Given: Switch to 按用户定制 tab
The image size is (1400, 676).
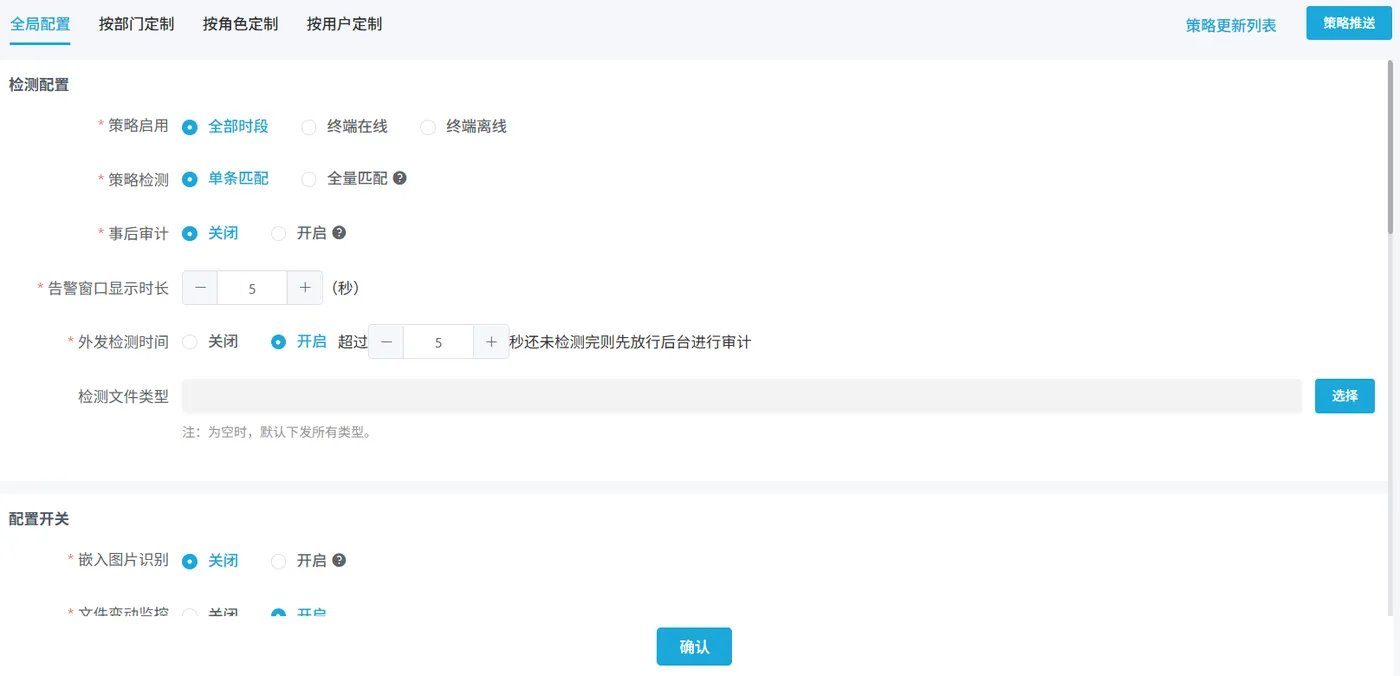Looking at the screenshot, I should click(x=344, y=23).
